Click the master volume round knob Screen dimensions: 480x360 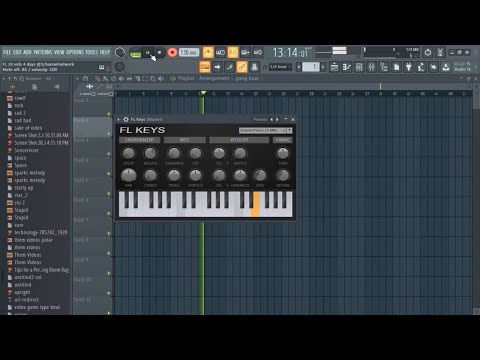[120, 52]
